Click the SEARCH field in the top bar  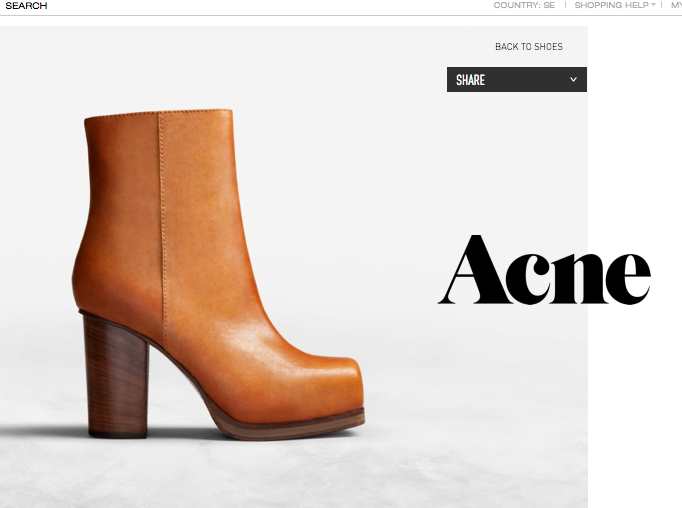pyautogui.click(x=26, y=6)
